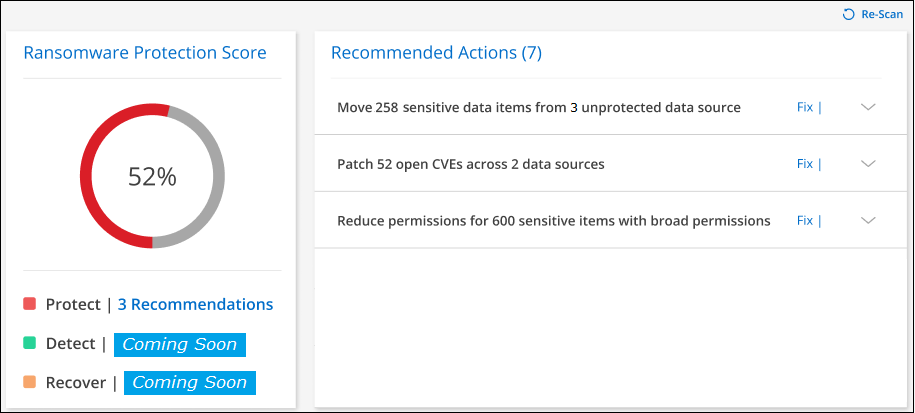
Task: Click the orange Recover legend swatch
Action: 30,382
